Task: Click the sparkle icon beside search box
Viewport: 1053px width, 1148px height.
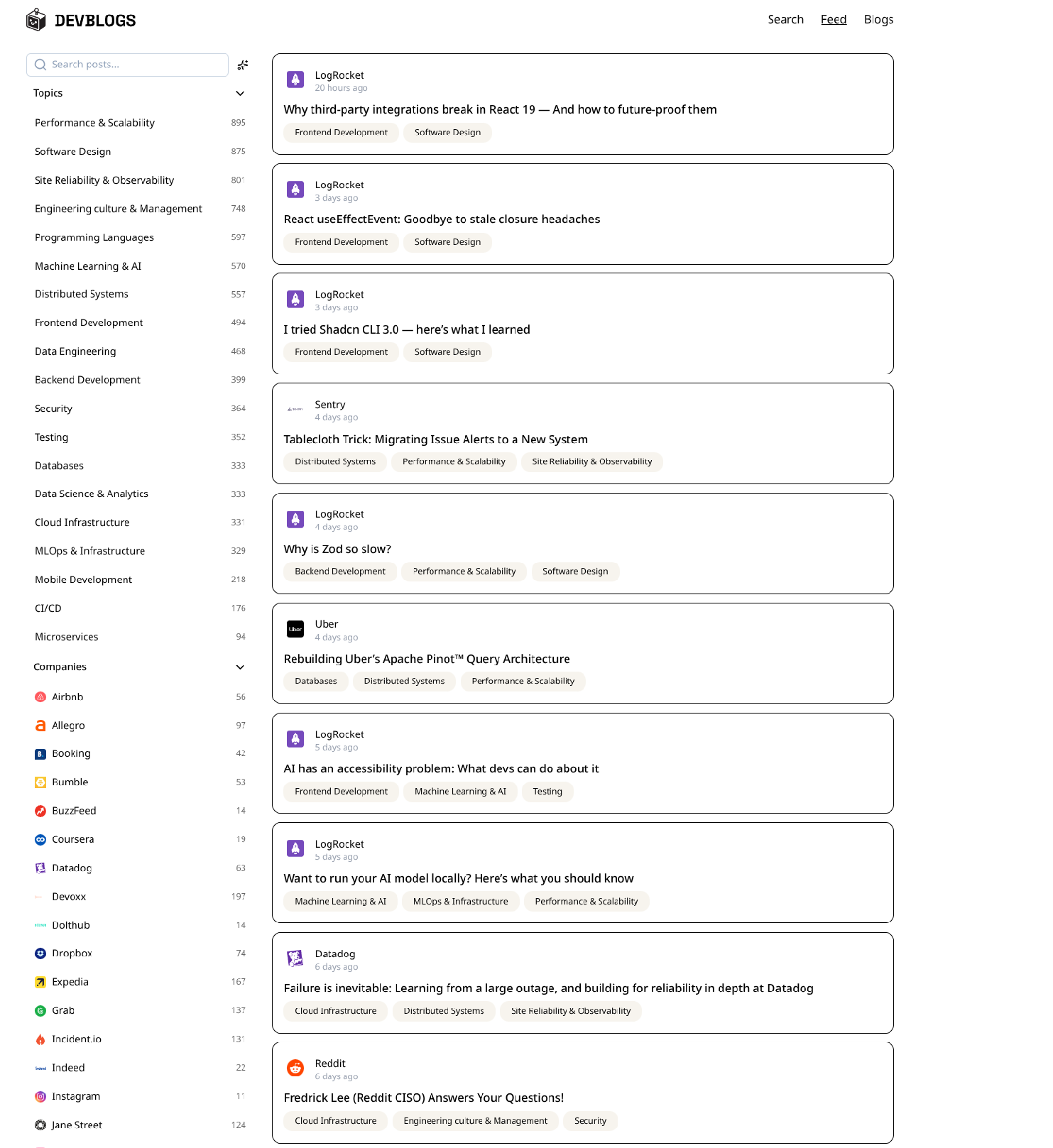Action: coord(243,65)
